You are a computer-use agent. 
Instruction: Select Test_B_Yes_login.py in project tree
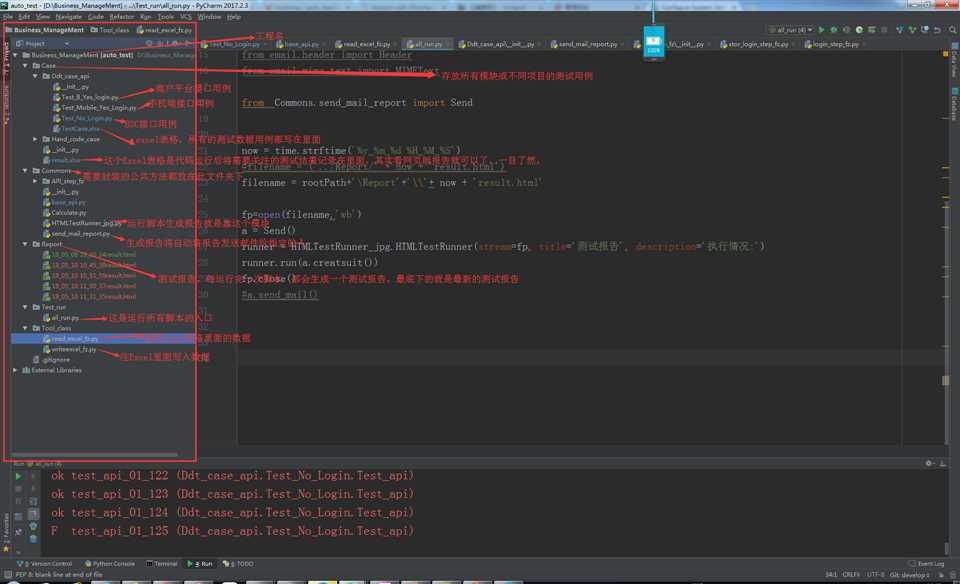[x=86, y=97]
